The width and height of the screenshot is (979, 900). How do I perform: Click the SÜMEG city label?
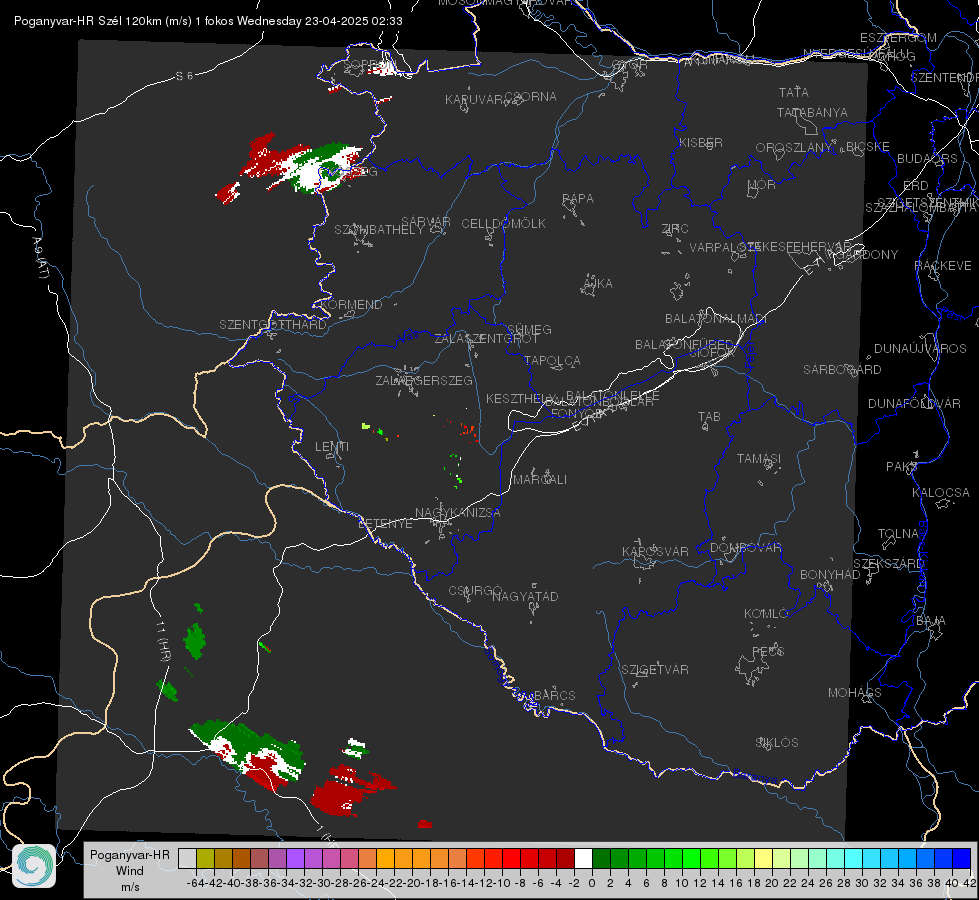(529, 330)
